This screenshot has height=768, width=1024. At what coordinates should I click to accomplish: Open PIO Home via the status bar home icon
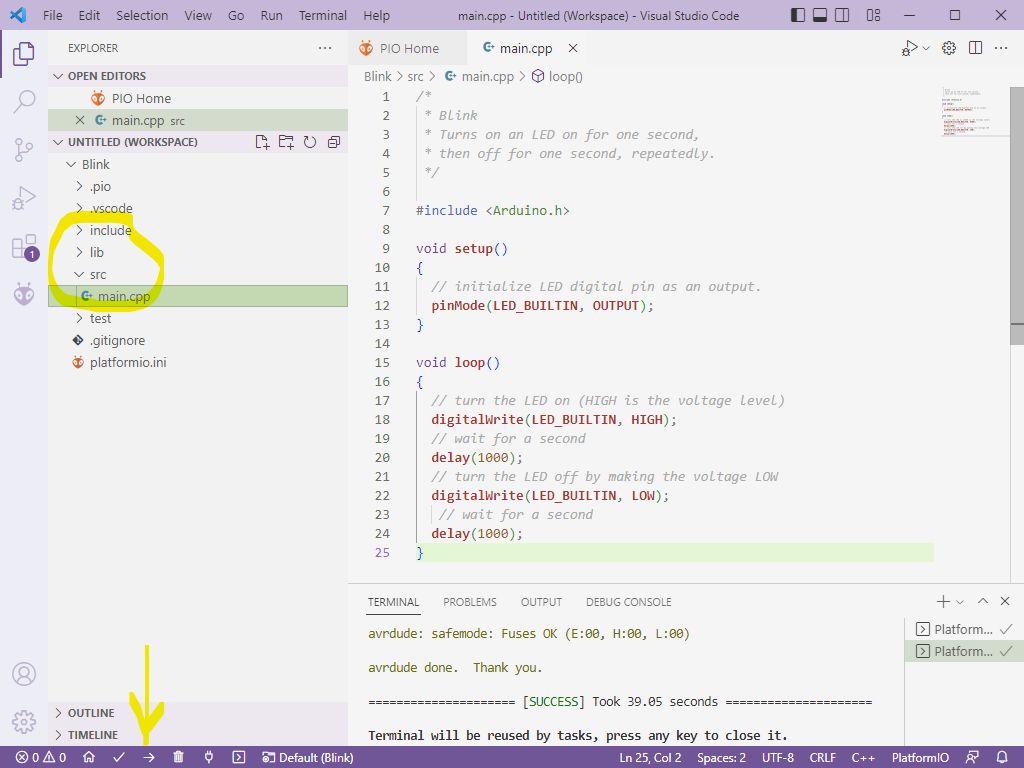(89, 757)
